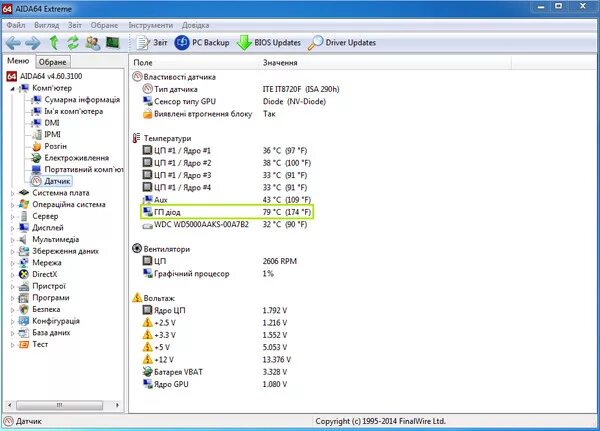Expand Дисплей node
The height and width of the screenshot is (431, 600).
(12, 228)
